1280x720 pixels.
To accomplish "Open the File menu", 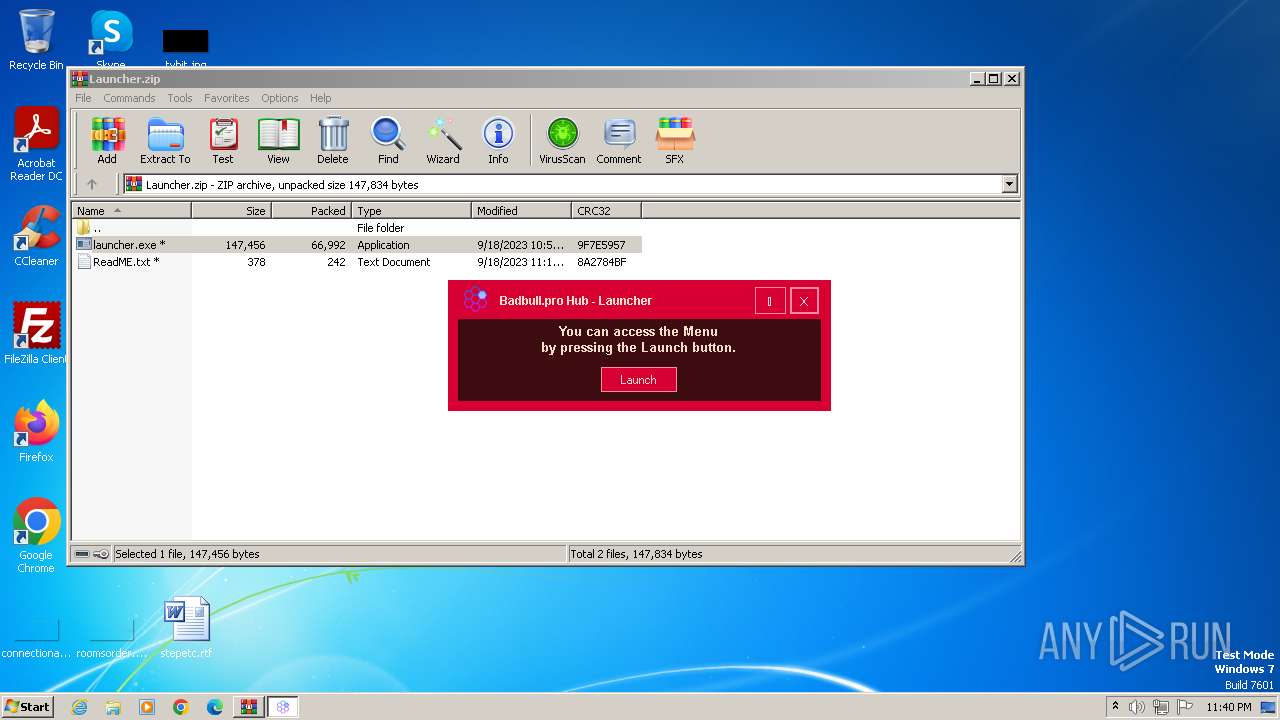I will (x=83, y=98).
